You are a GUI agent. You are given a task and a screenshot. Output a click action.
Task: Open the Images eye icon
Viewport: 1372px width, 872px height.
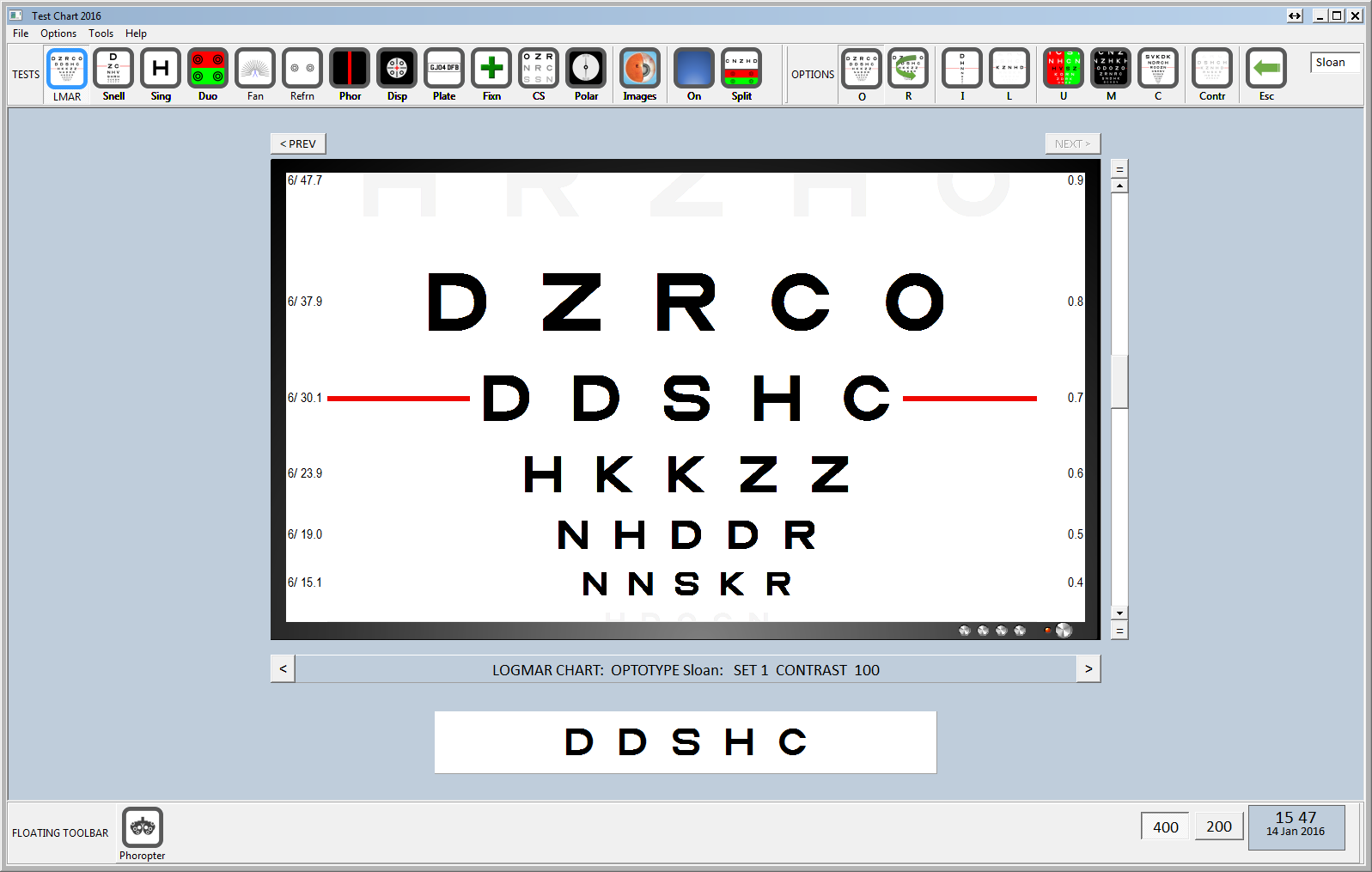pyautogui.click(x=640, y=69)
